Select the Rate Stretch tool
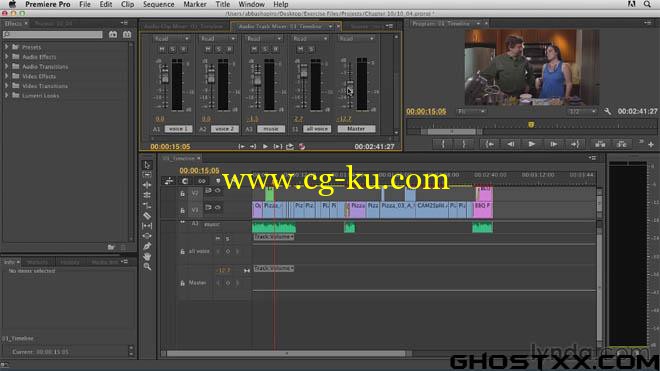Image resolution: width=660 pixels, height=371 pixels. pyautogui.click(x=147, y=206)
